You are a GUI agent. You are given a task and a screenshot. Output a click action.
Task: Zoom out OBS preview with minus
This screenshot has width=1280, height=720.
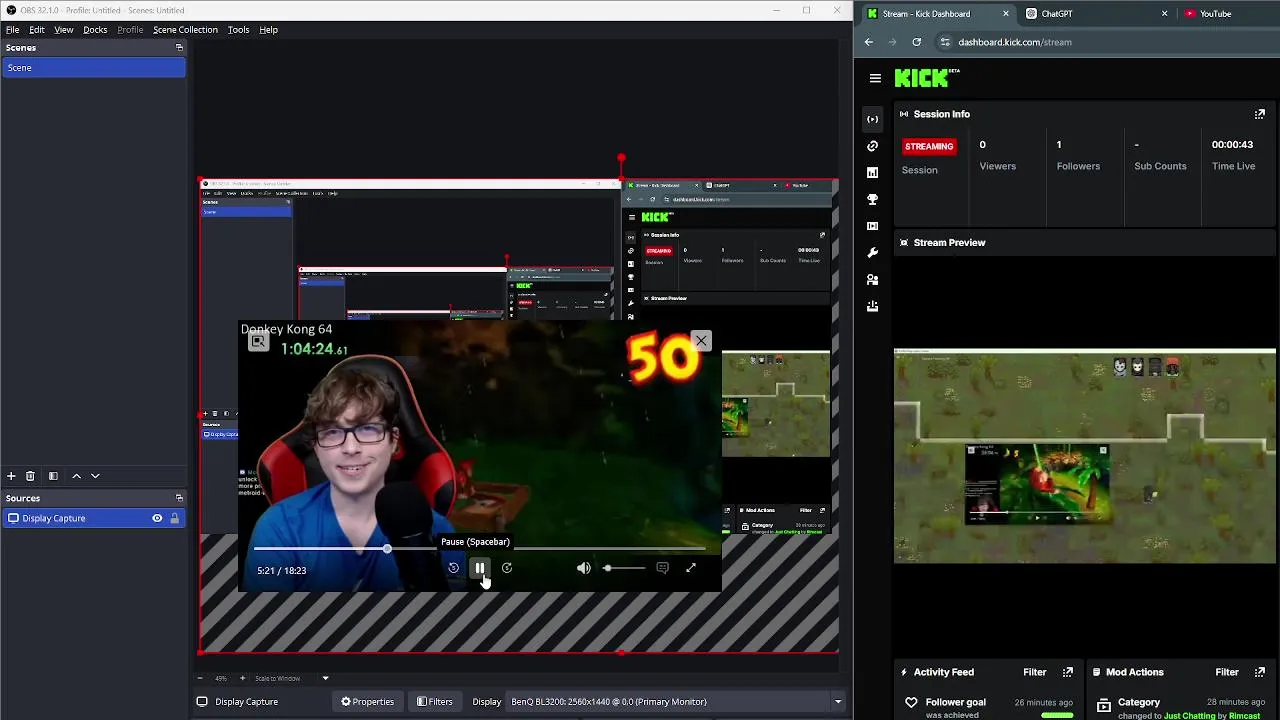point(202,678)
